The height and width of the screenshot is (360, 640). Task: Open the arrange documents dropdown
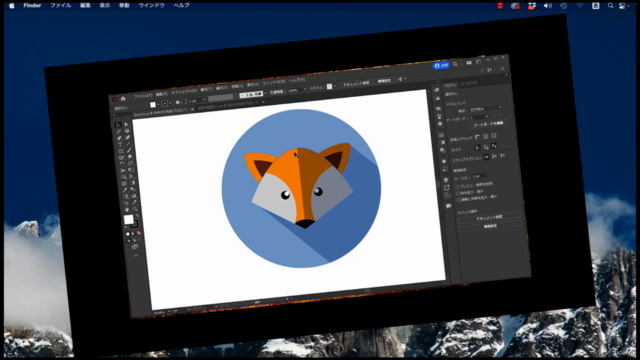pos(469,62)
